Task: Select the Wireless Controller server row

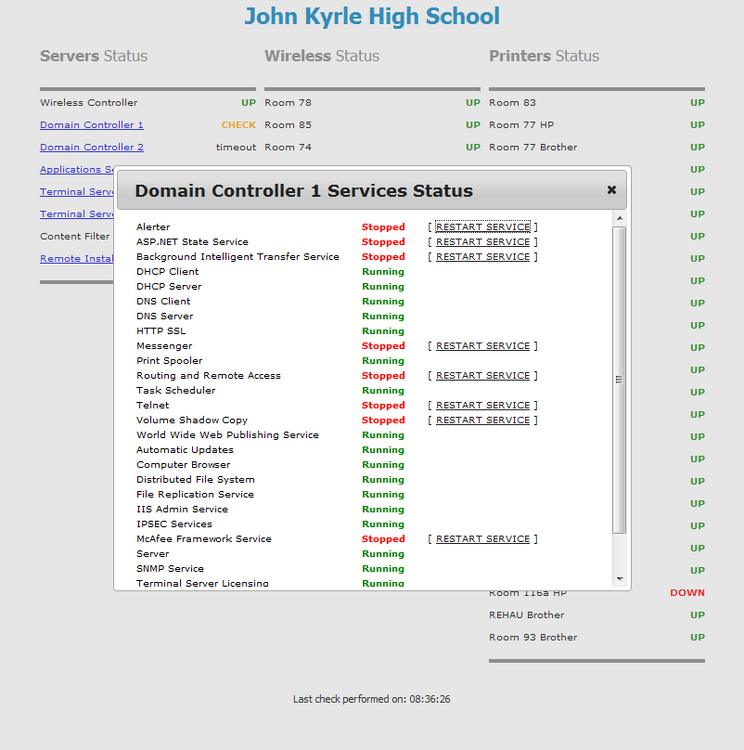Action: pyautogui.click(x=148, y=102)
